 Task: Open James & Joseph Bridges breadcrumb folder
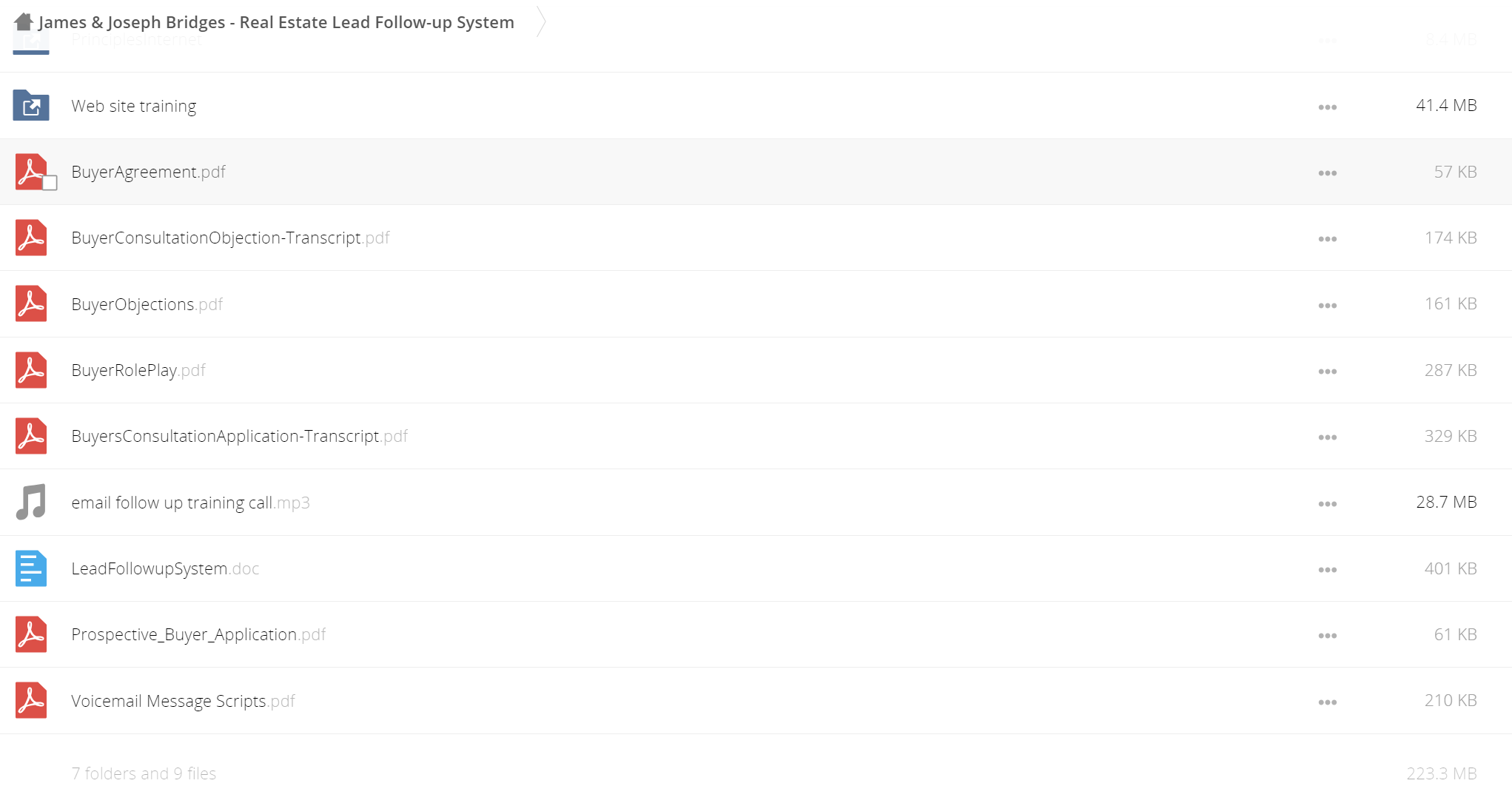click(x=276, y=22)
